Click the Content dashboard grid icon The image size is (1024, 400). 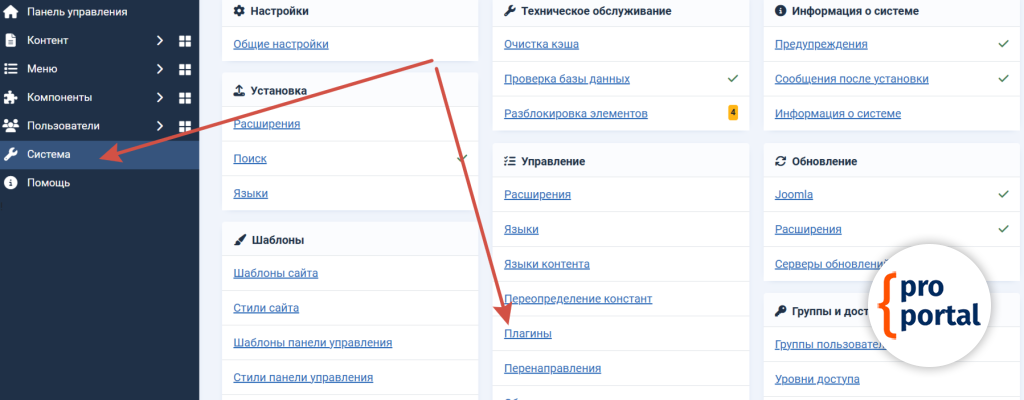(184, 41)
